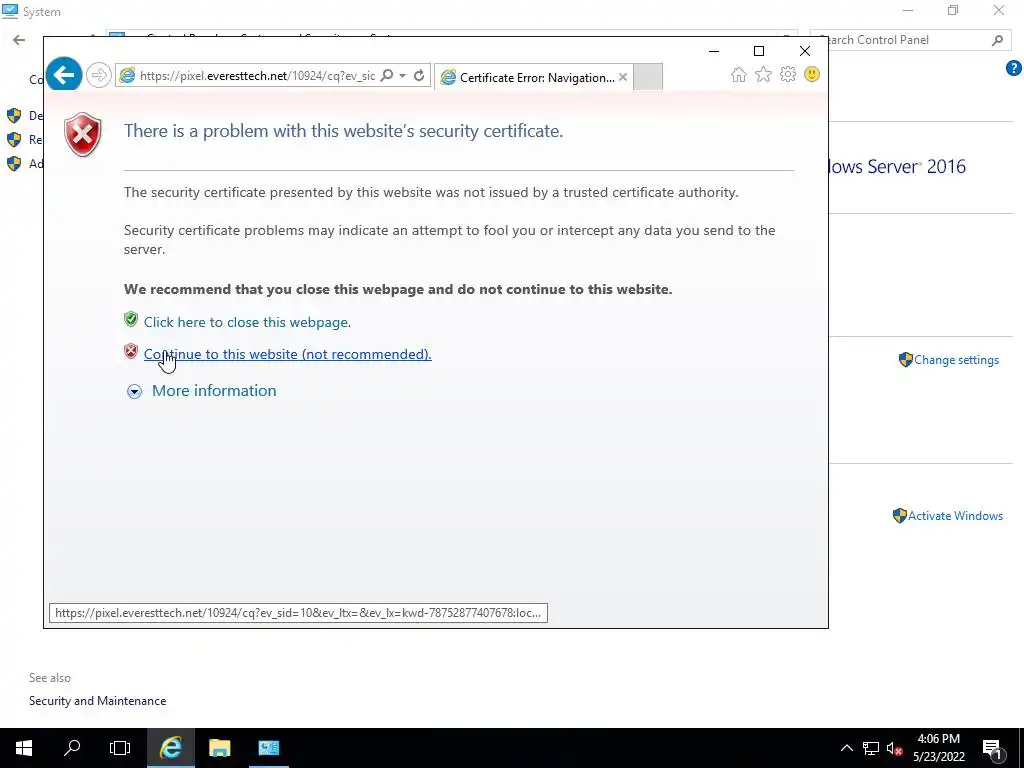Click the smiley feedback icon
This screenshot has height=768, width=1024.
pos(812,74)
